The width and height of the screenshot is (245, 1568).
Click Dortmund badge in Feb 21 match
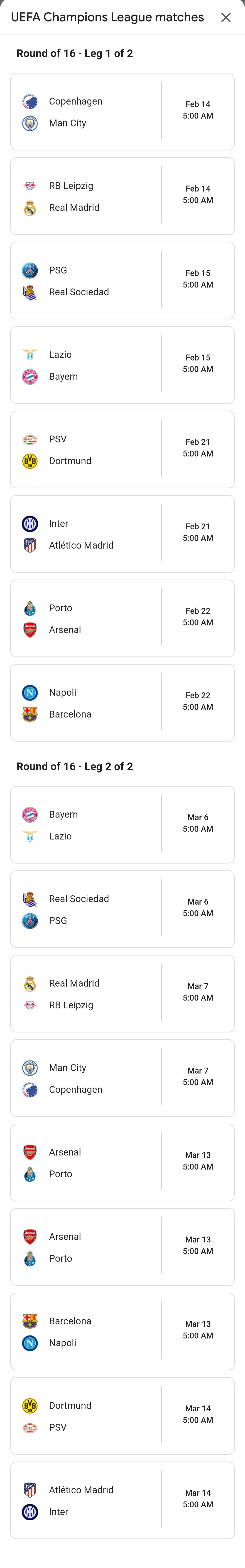tap(30, 461)
